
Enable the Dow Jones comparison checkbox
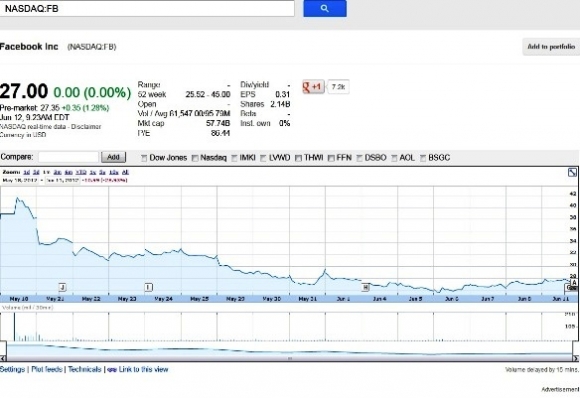144,158
